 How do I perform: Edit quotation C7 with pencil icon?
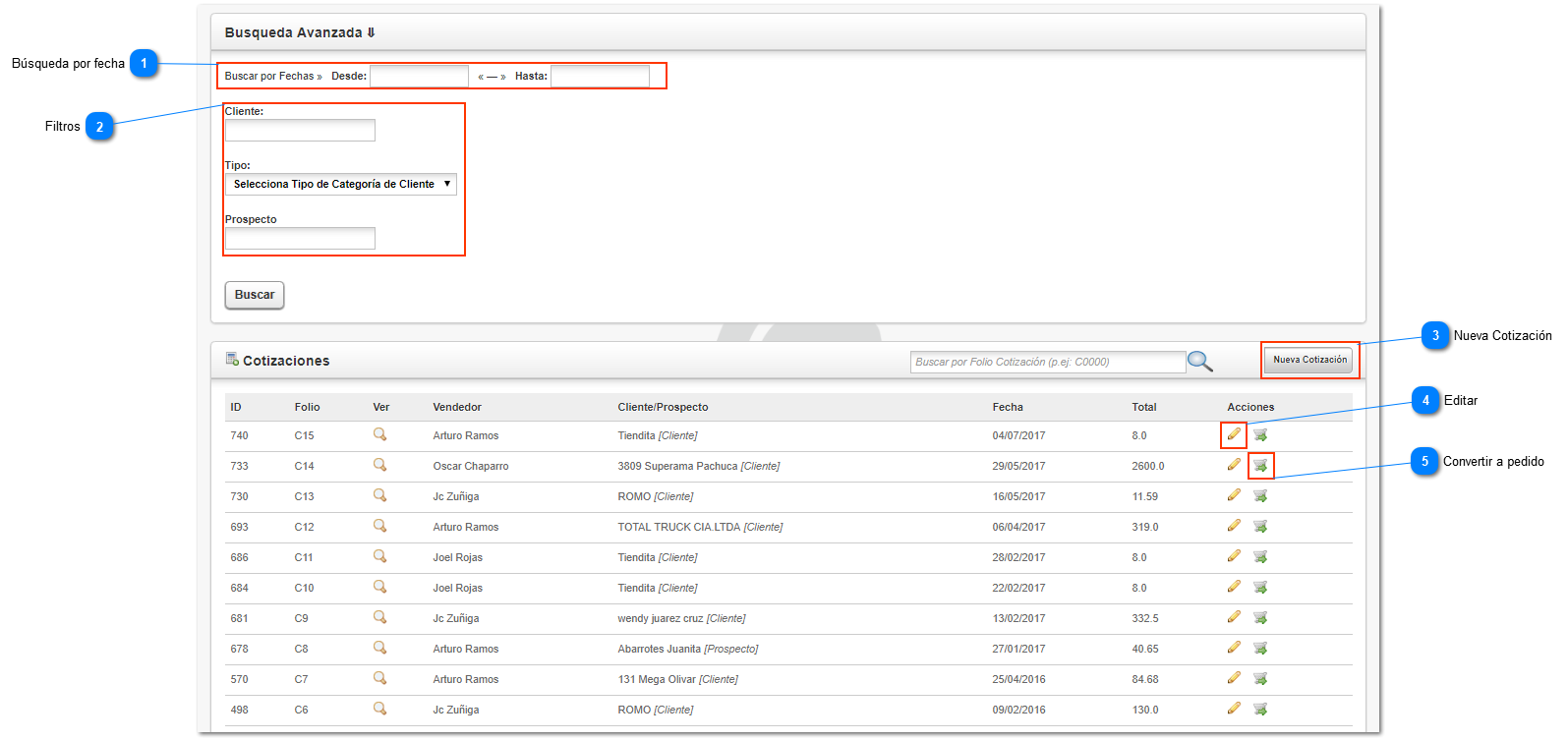[x=1234, y=678]
